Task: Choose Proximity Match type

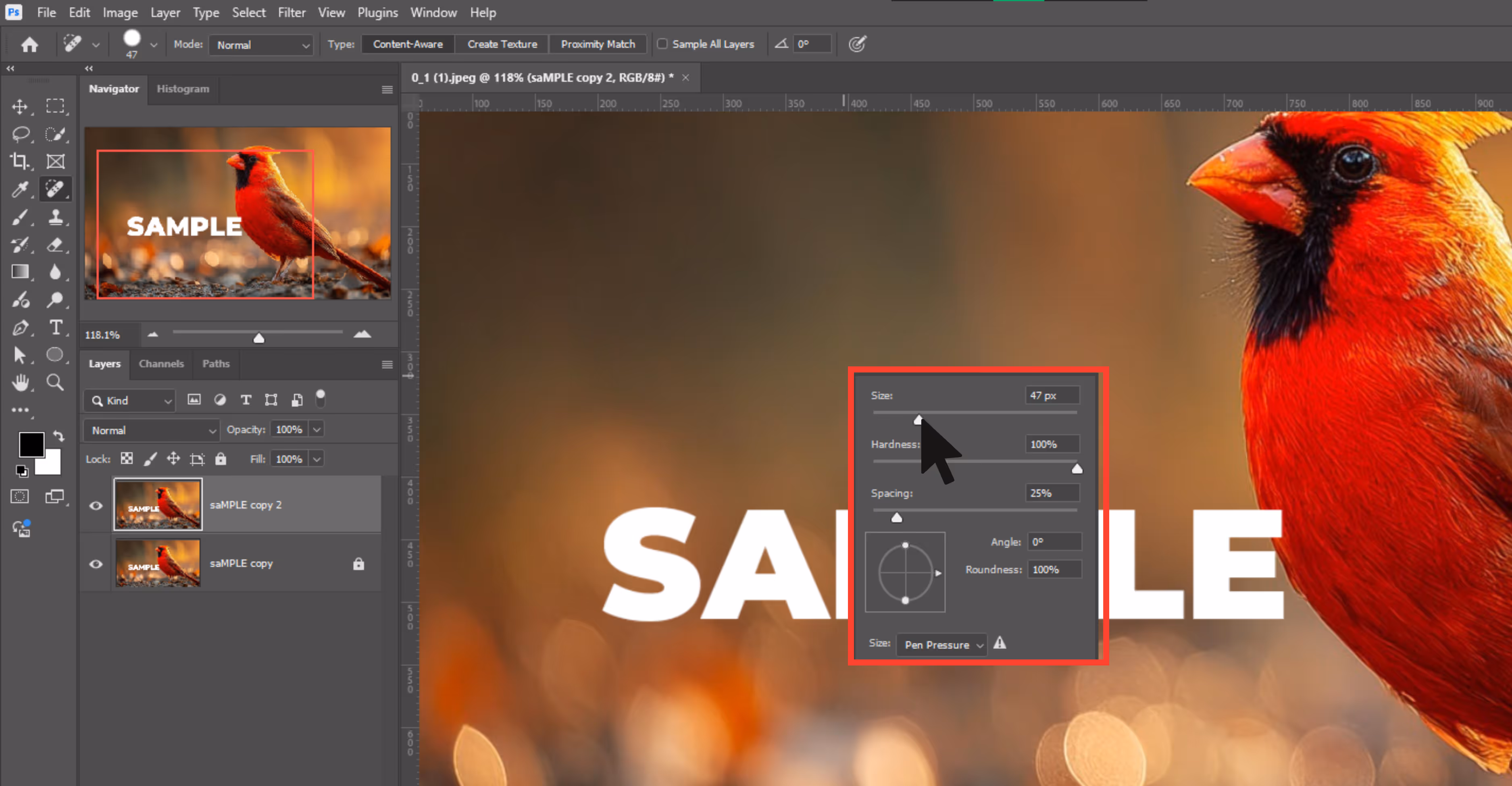Action: [x=598, y=44]
